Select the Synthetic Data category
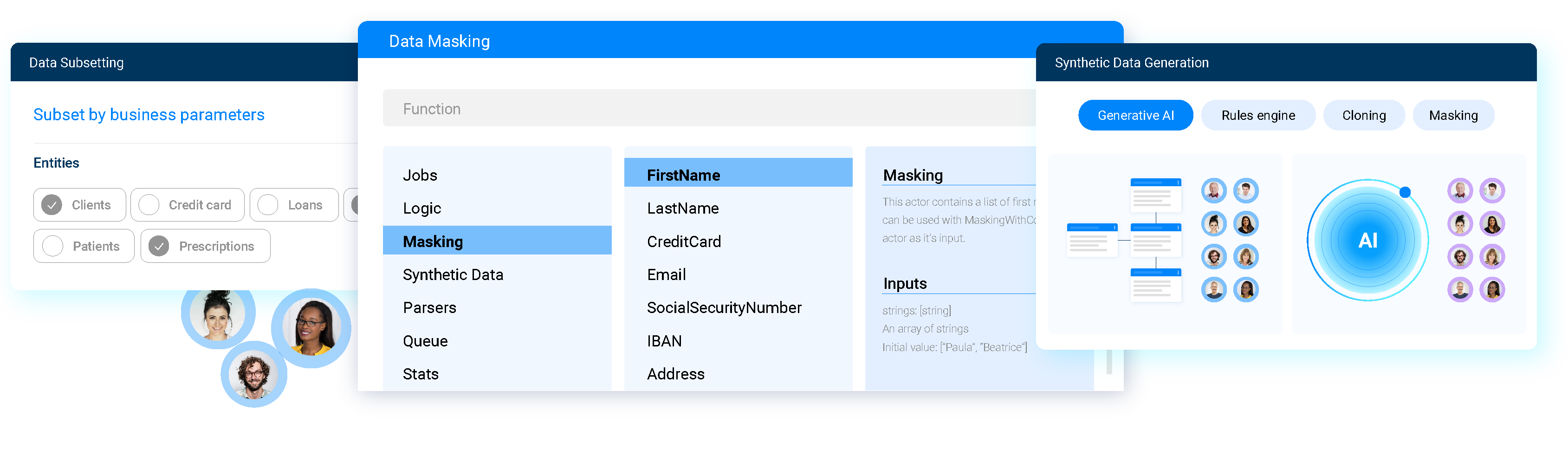The height and width of the screenshot is (450, 1568). [453, 274]
